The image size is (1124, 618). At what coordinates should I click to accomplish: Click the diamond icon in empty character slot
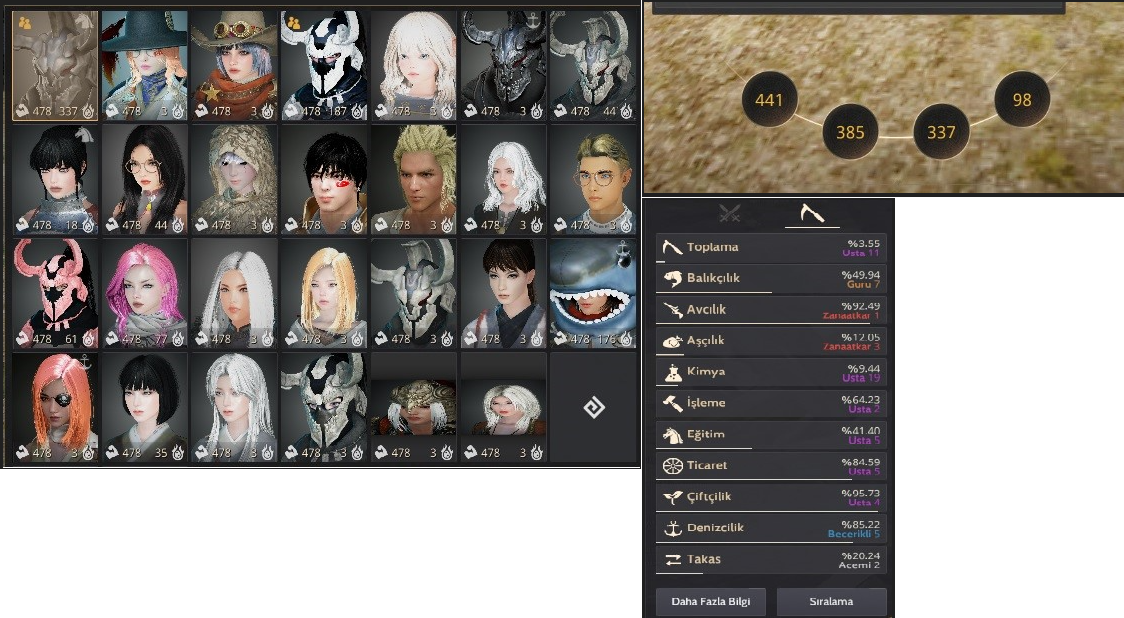(594, 408)
